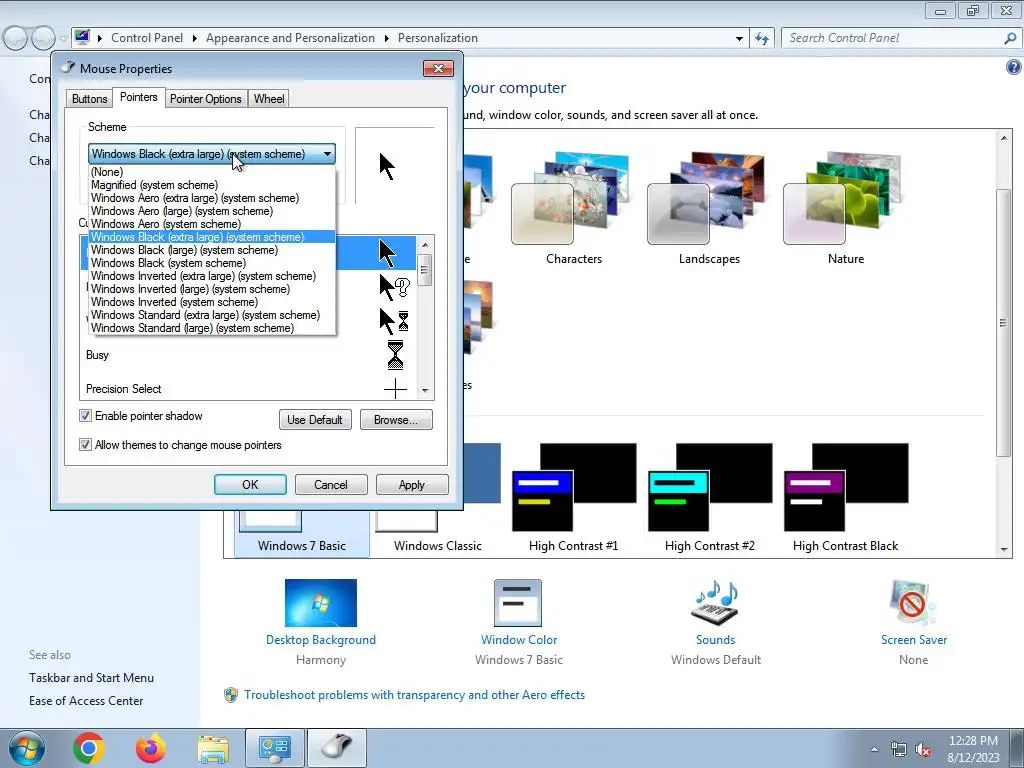
Task: Open Troubleshoot problems with transparency link
Action: tap(414, 695)
